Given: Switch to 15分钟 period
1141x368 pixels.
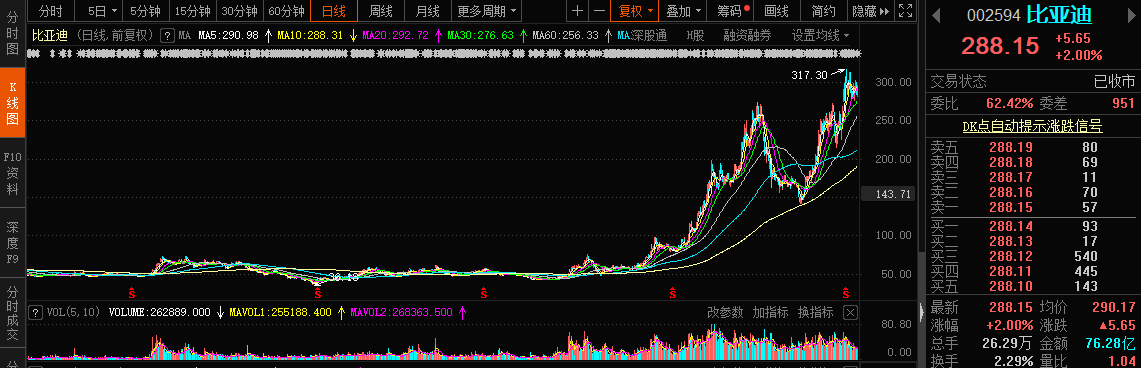Looking at the screenshot, I should (x=193, y=11).
